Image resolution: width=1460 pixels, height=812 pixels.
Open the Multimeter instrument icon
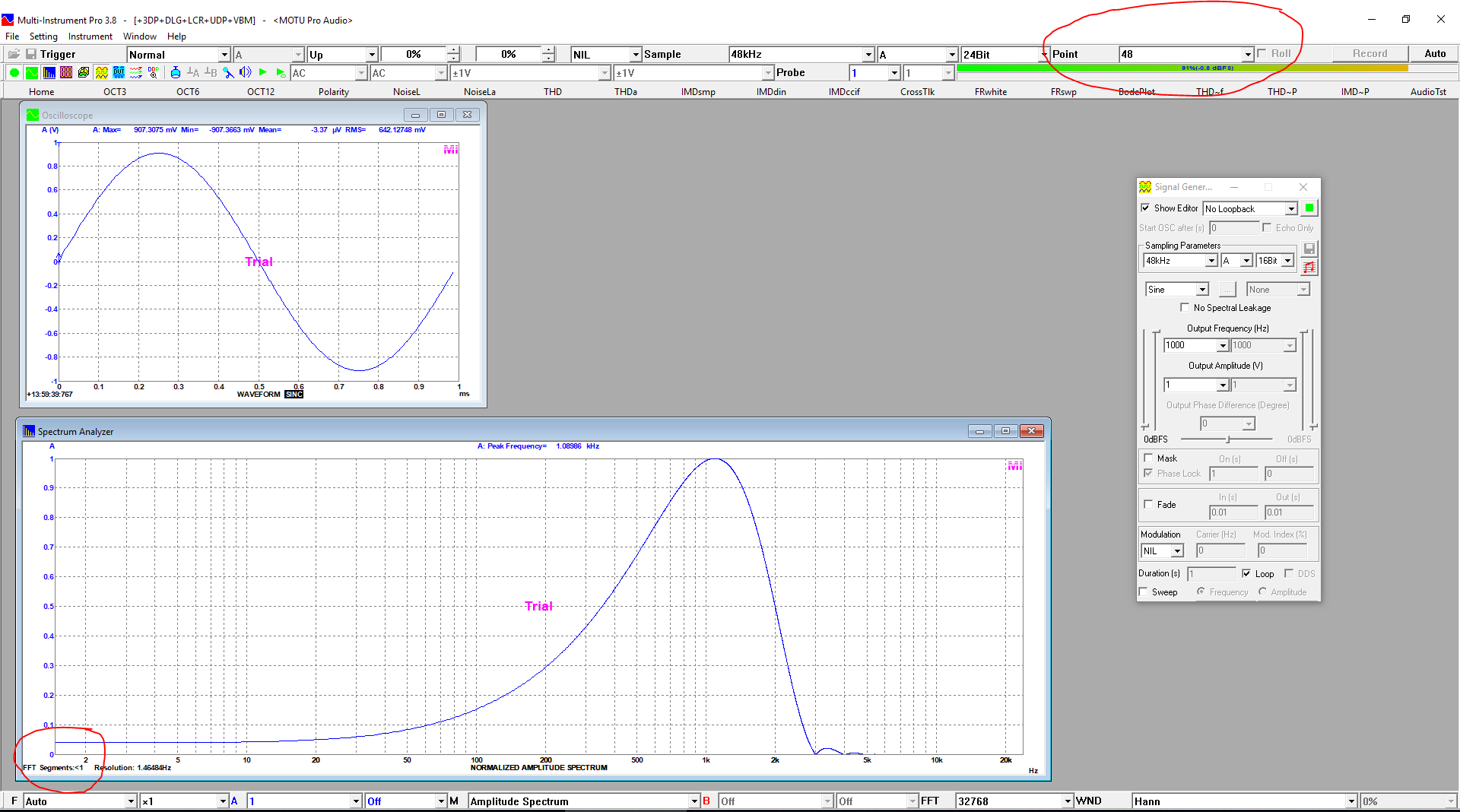tap(66, 73)
